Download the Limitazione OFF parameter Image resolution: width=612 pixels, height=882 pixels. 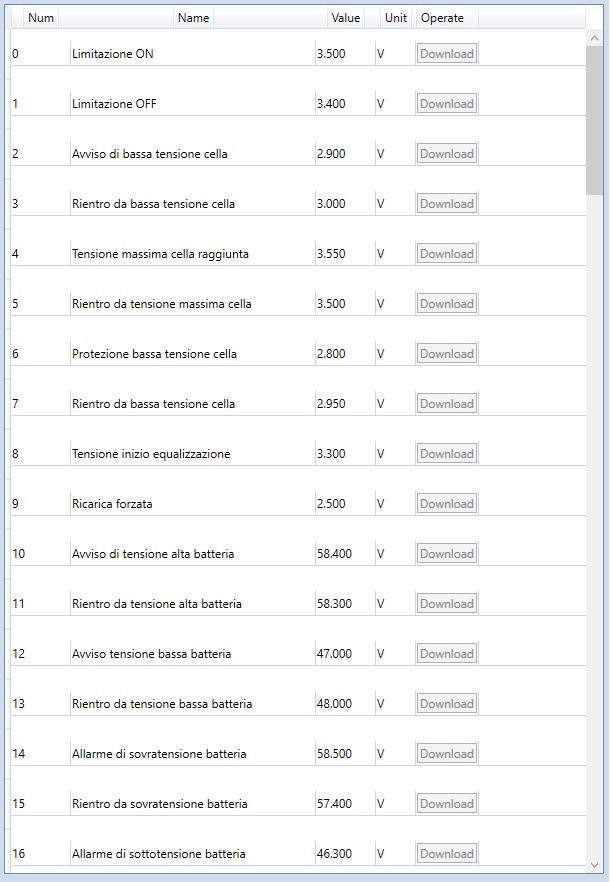click(446, 104)
